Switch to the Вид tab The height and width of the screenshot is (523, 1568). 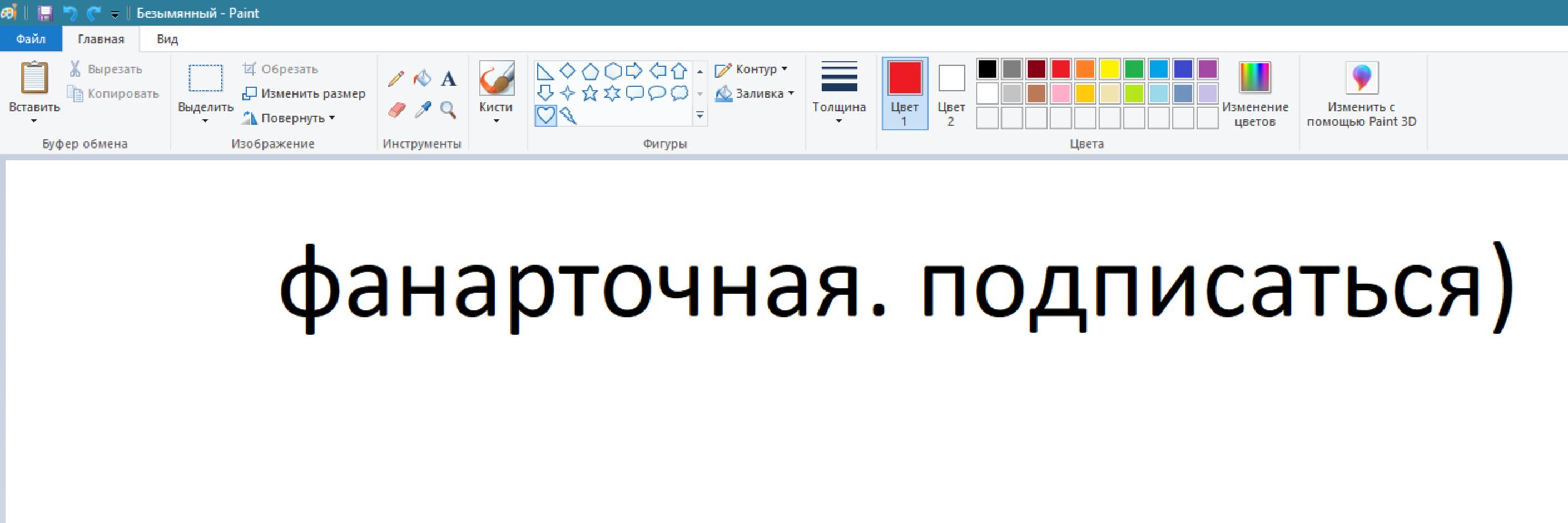167,39
